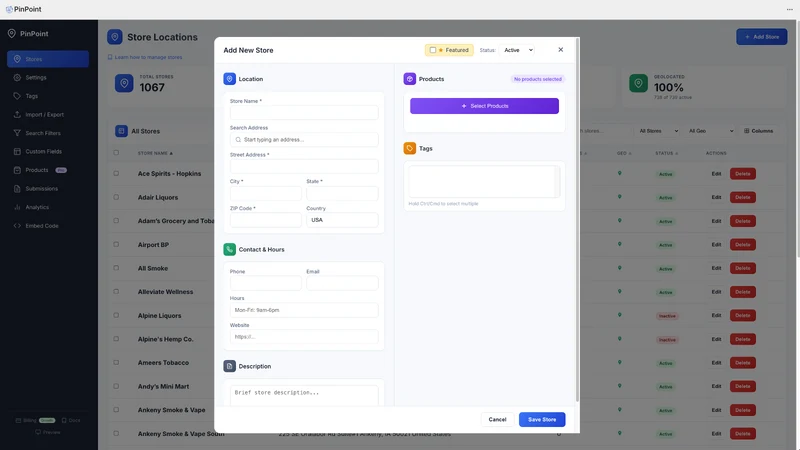The image size is (800, 450).
Task: Open the All Stores filter dropdown
Action: (x=658, y=131)
